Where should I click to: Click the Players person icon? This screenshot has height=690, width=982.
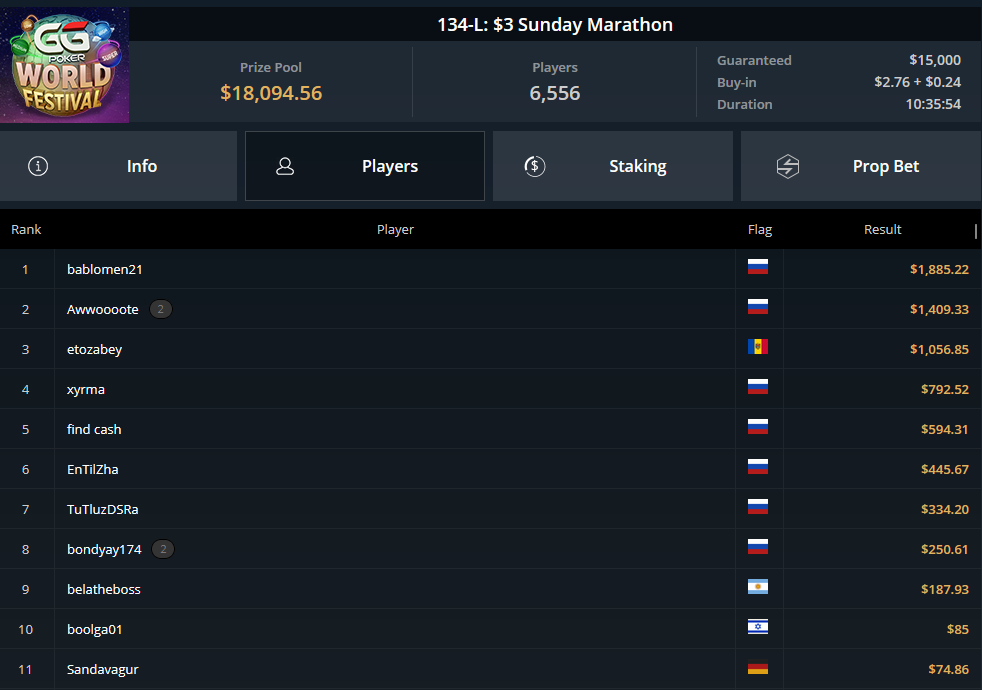pos(285,166)
